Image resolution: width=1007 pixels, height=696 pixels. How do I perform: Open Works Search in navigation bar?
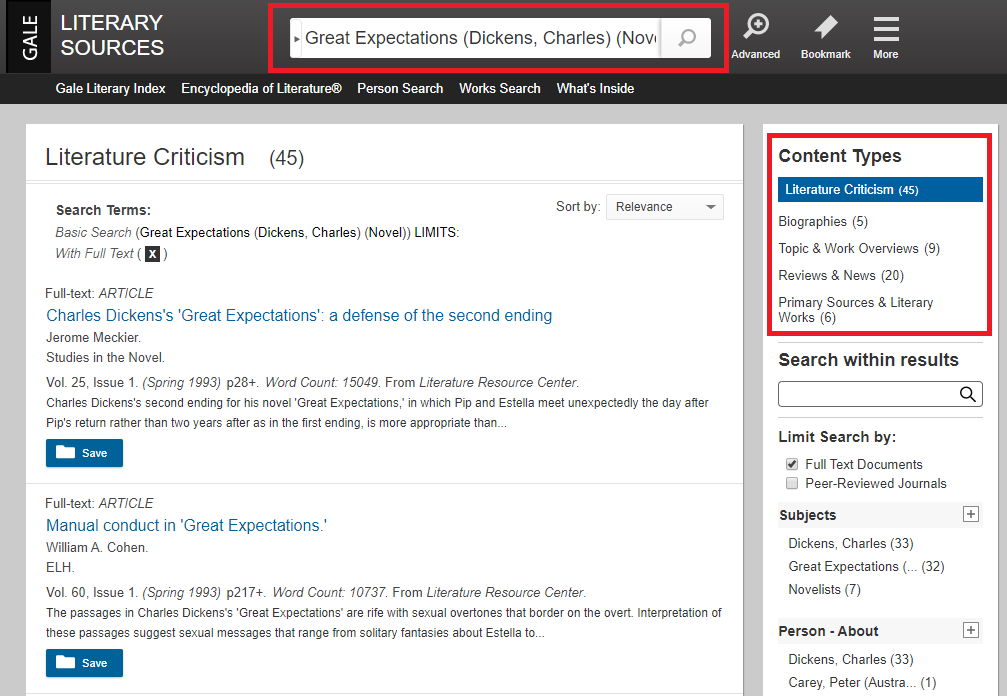click(x=499, y=88)
